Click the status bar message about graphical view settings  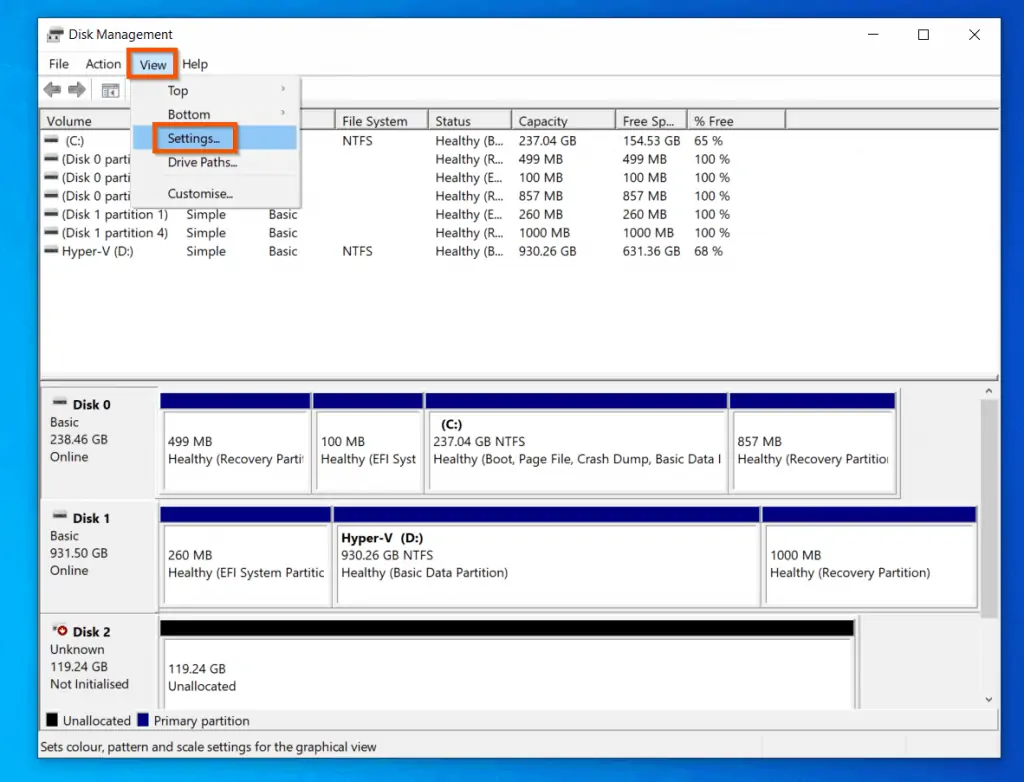click(x=208, y=746)
